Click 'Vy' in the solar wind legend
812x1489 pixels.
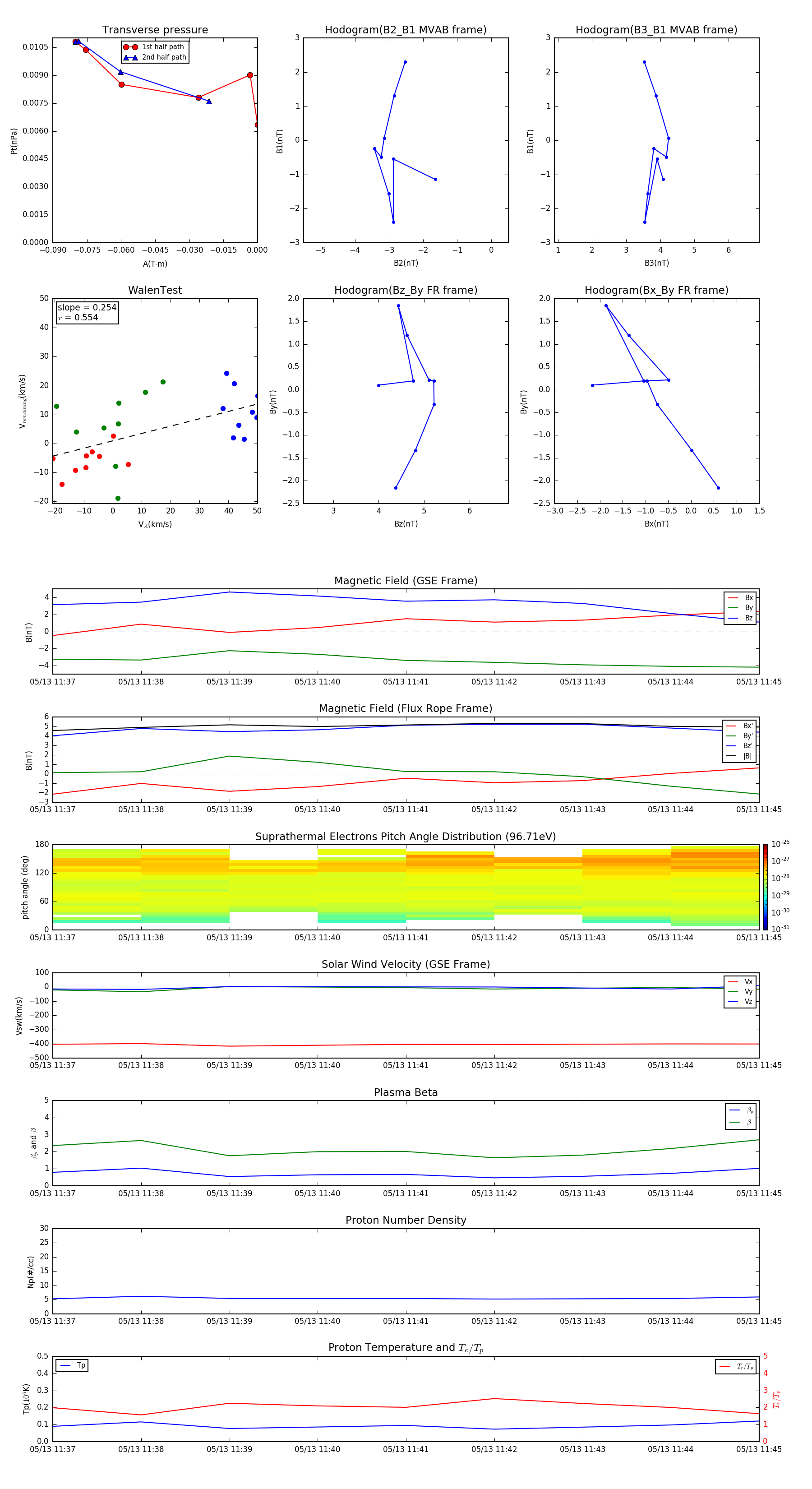coord(748,992)
